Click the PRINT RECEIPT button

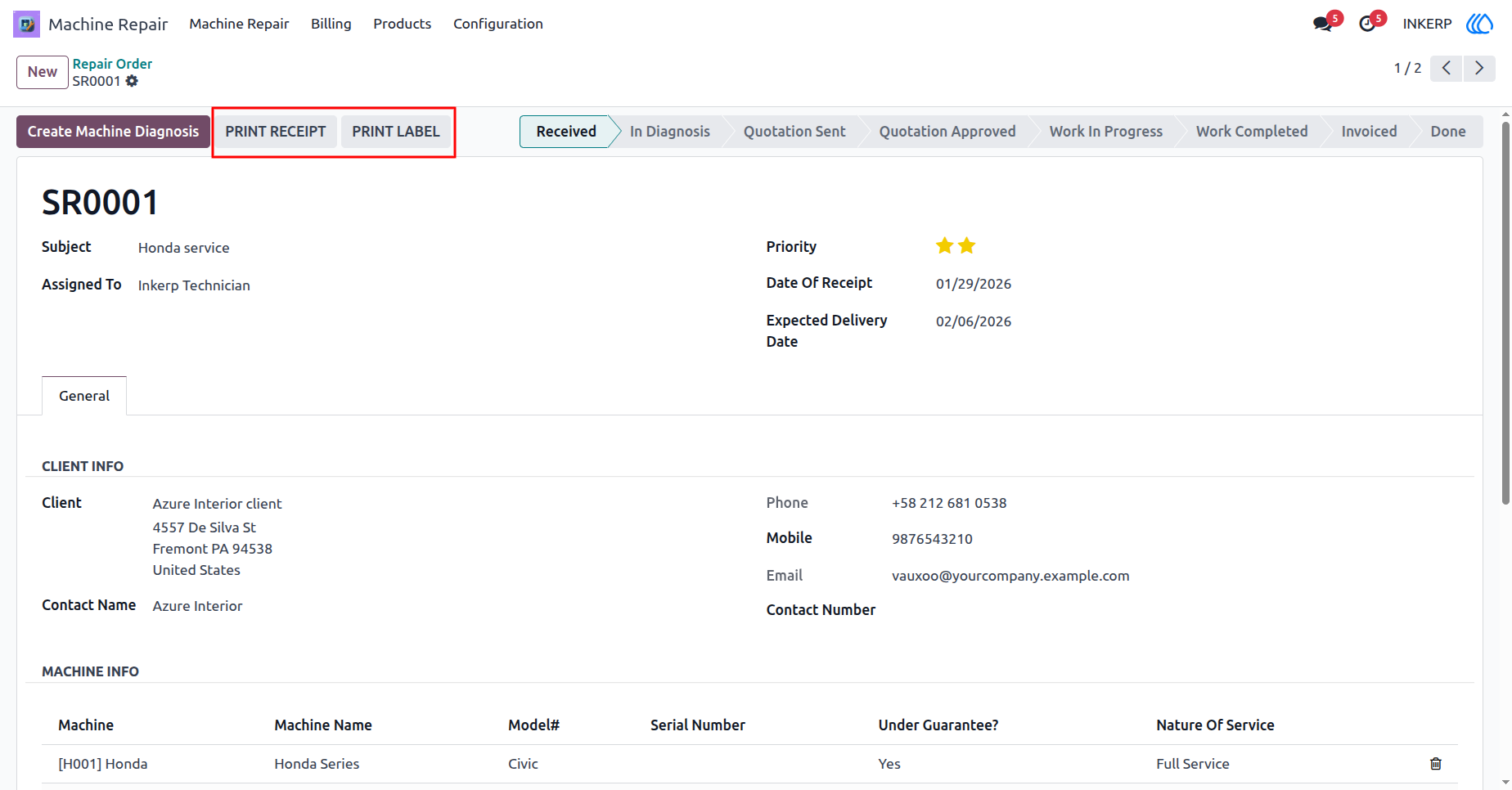pos(276,132)
